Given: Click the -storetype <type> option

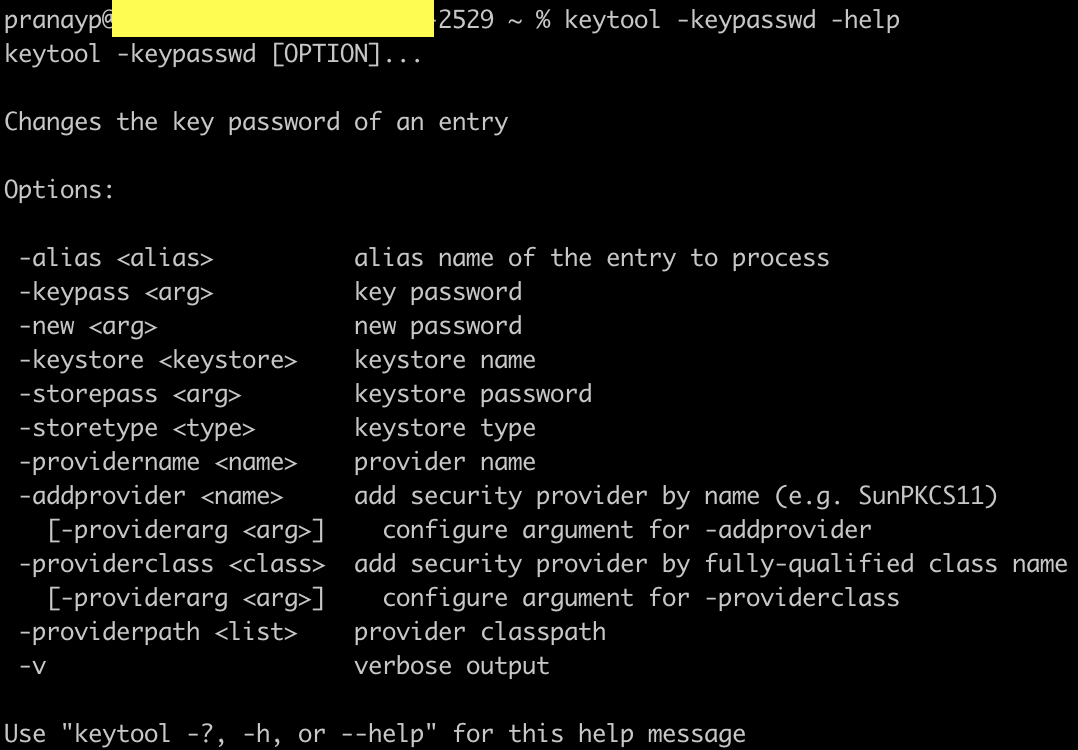Looking at the screenshot, I should click(x=137, y=428).
